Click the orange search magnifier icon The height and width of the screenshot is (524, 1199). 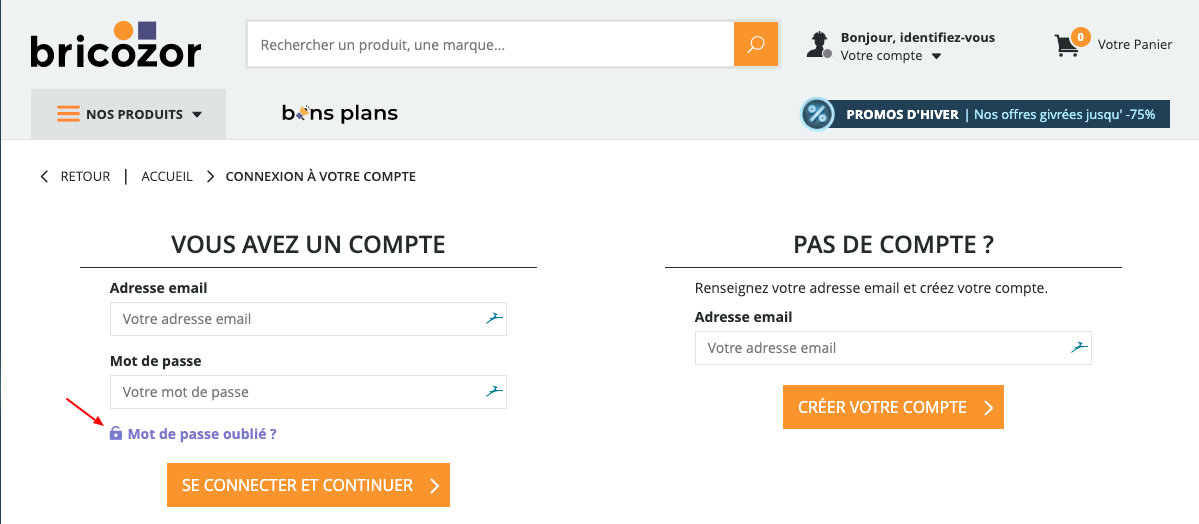755,44
